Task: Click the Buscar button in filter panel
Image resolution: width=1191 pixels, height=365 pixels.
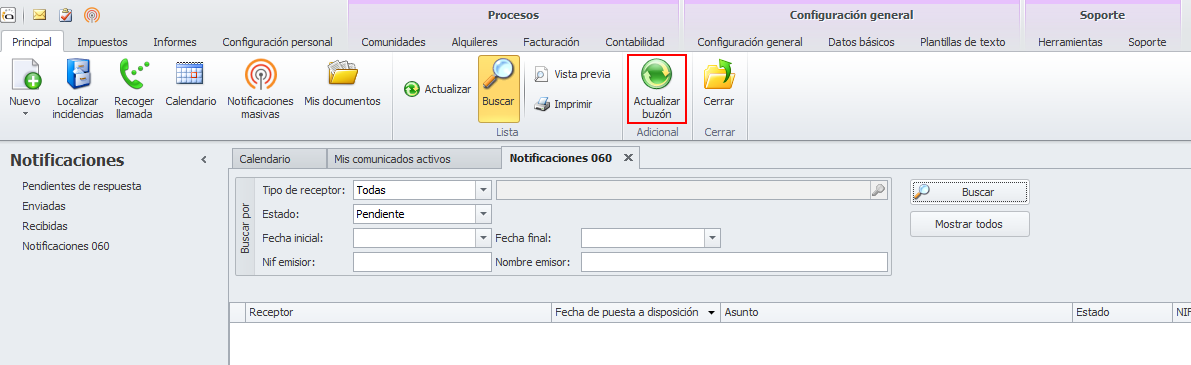Action: (970, 192)
